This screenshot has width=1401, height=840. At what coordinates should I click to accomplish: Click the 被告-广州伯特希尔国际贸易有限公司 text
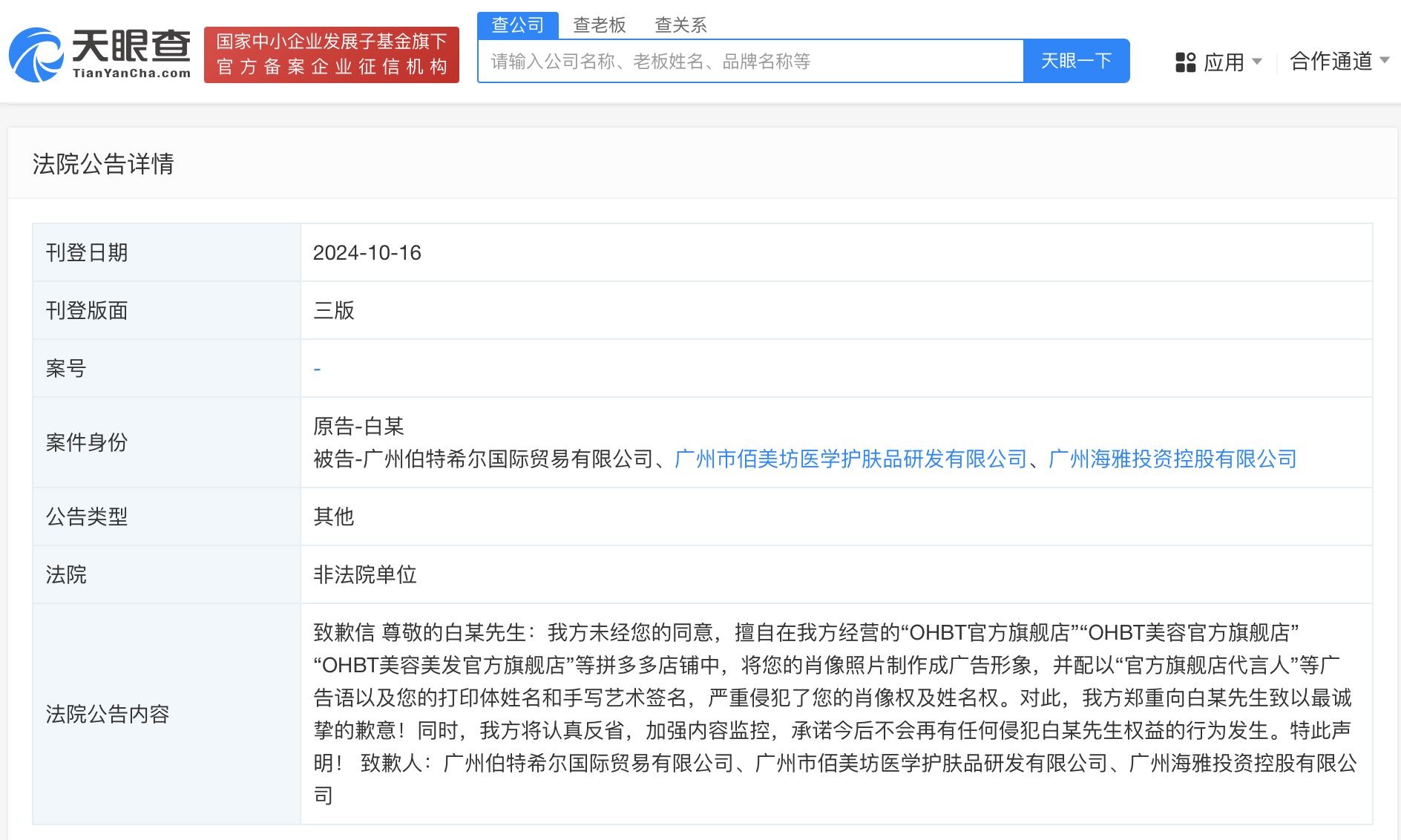tap(483, 459)
